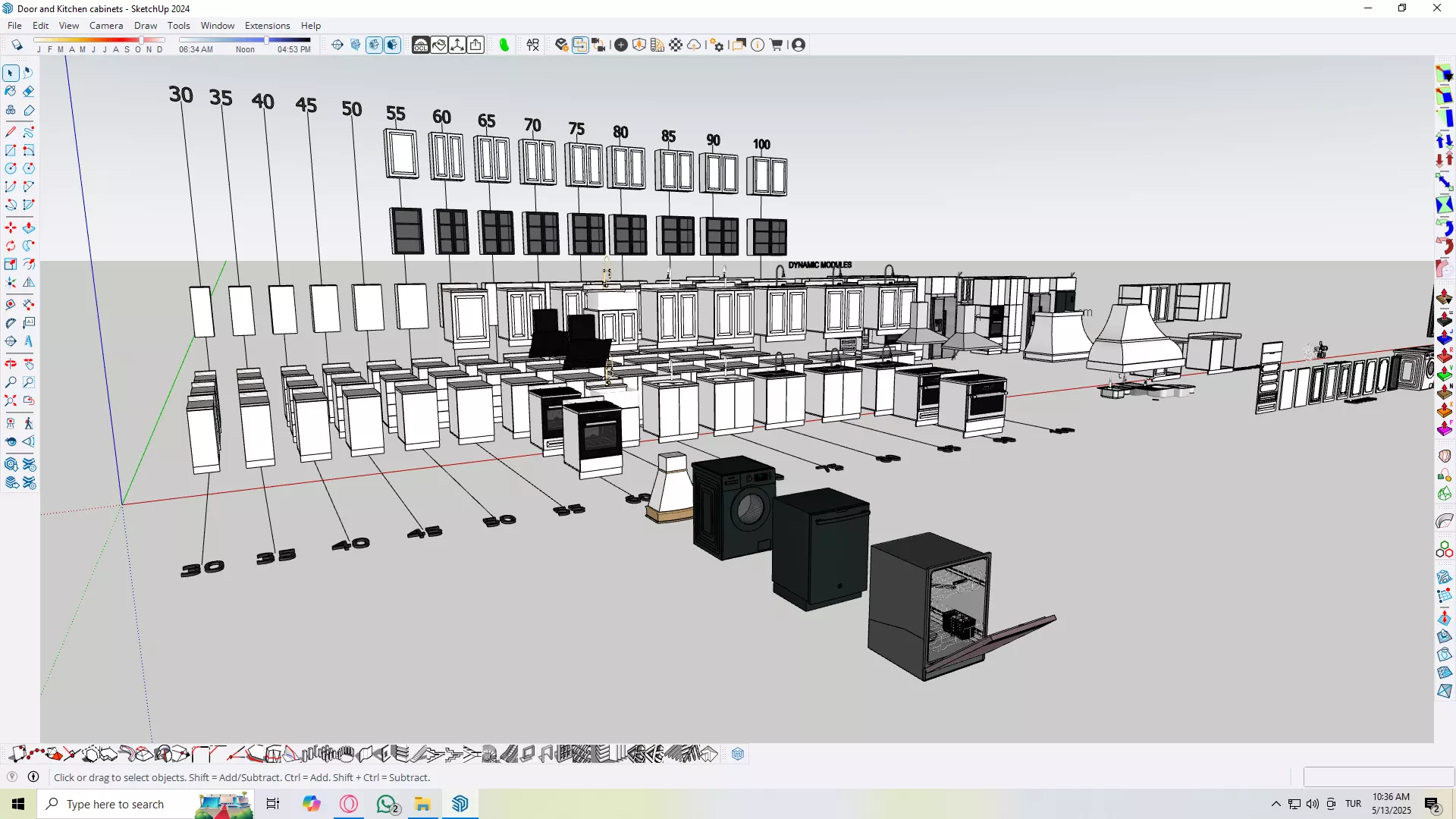Click the Orbit tool
This screenshot has width=1456, height=819.
coord(11,364)
